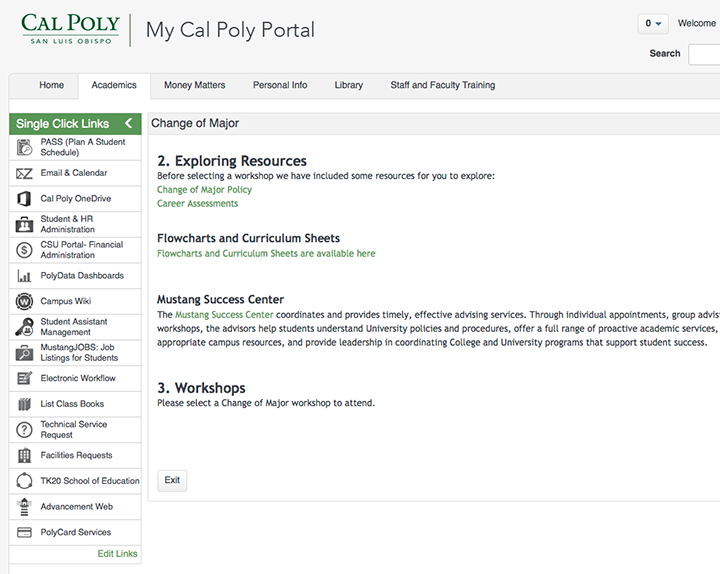Image resolution: width=720 pixels, height=574 pixels.
Task: Collapse the Single Click Links panel
Action: point(129,123)
